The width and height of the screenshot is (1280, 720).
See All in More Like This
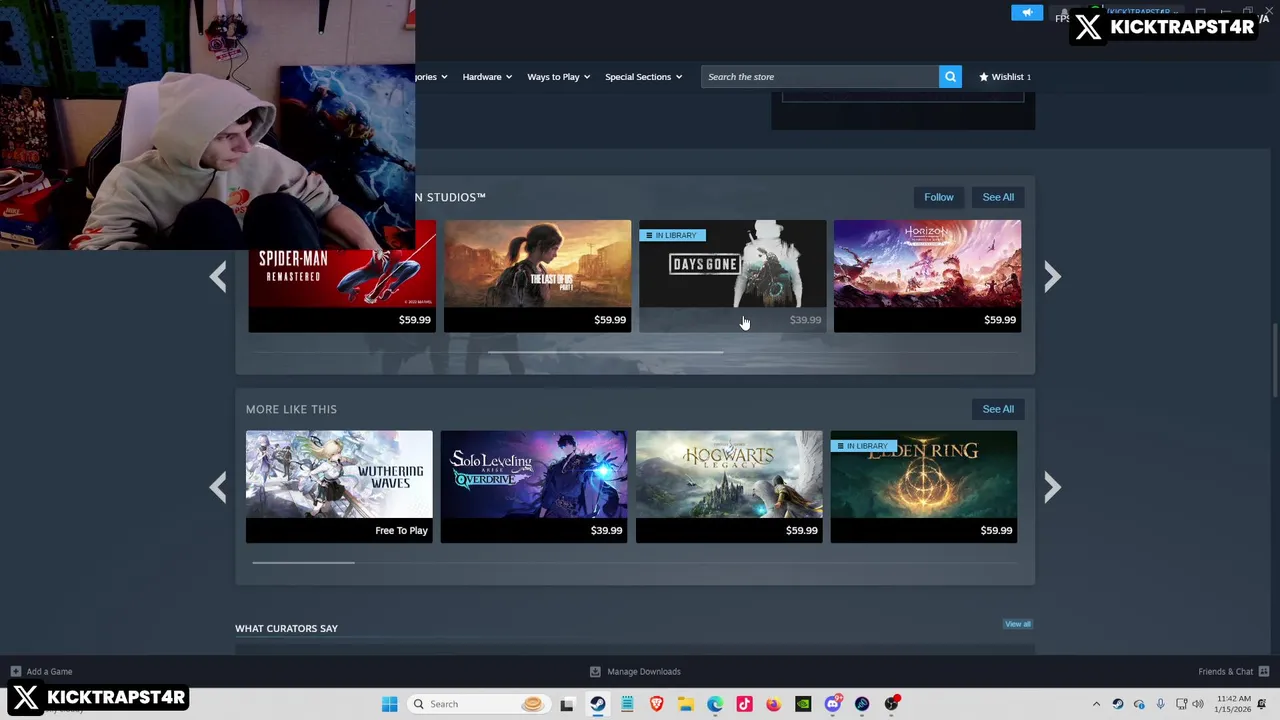[x=998, y=409]
